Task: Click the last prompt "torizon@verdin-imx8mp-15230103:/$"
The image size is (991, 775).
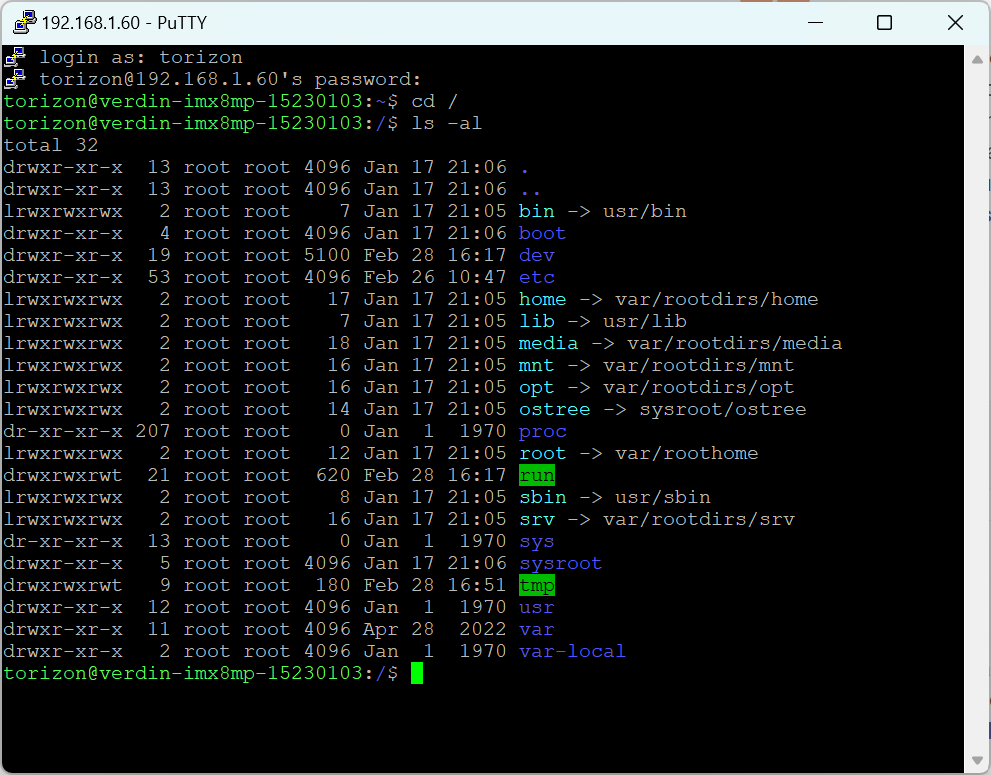Action: click(x=201, y=673)
